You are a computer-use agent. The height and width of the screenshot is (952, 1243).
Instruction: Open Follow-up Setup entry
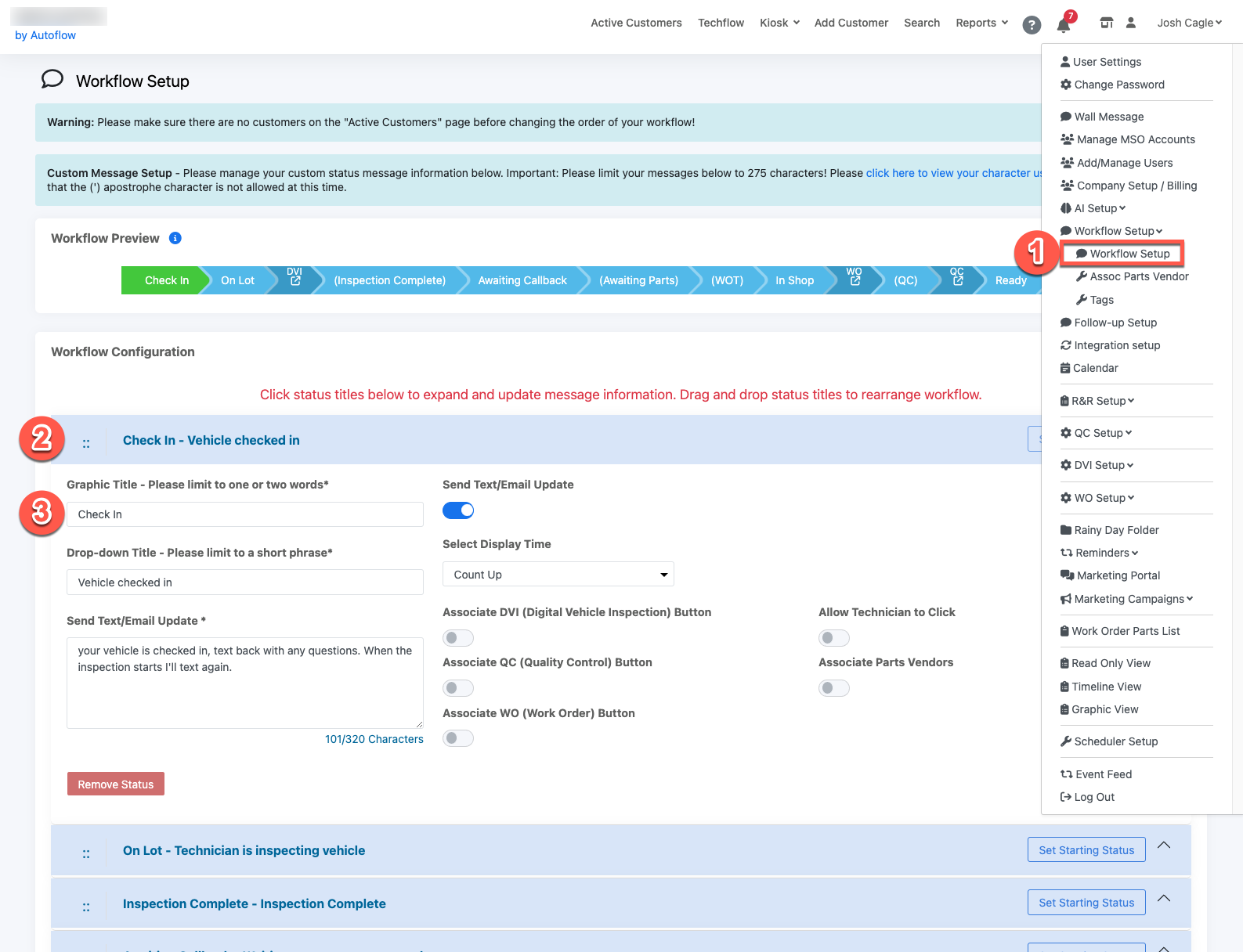click(x=1108, y=323)
